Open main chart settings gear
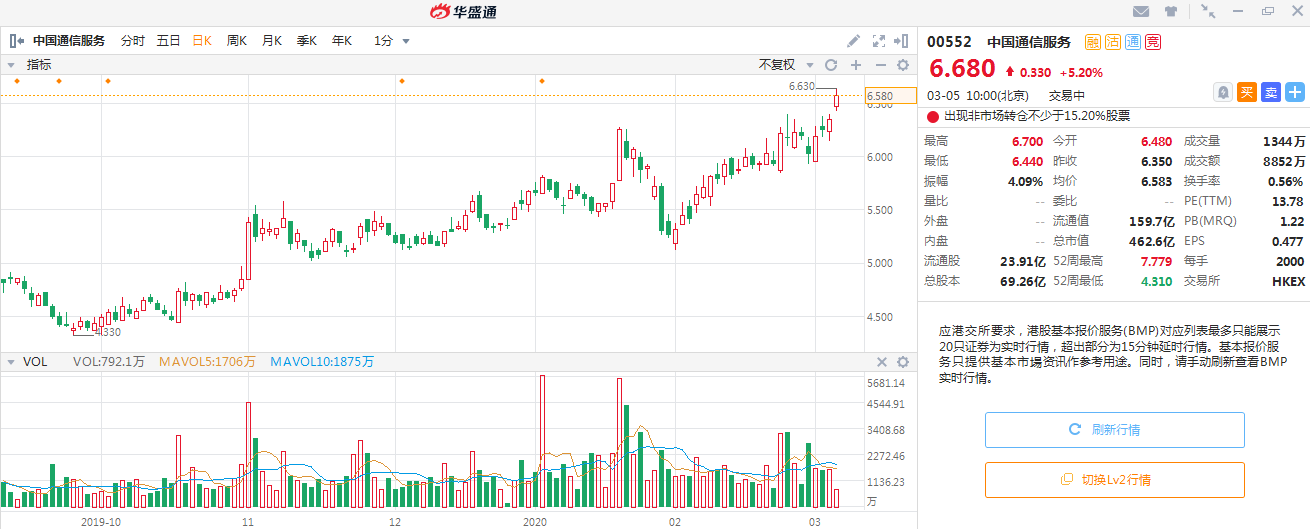Image resolution: width=1310 pixels, height=529 pixels. click(902, 65)
